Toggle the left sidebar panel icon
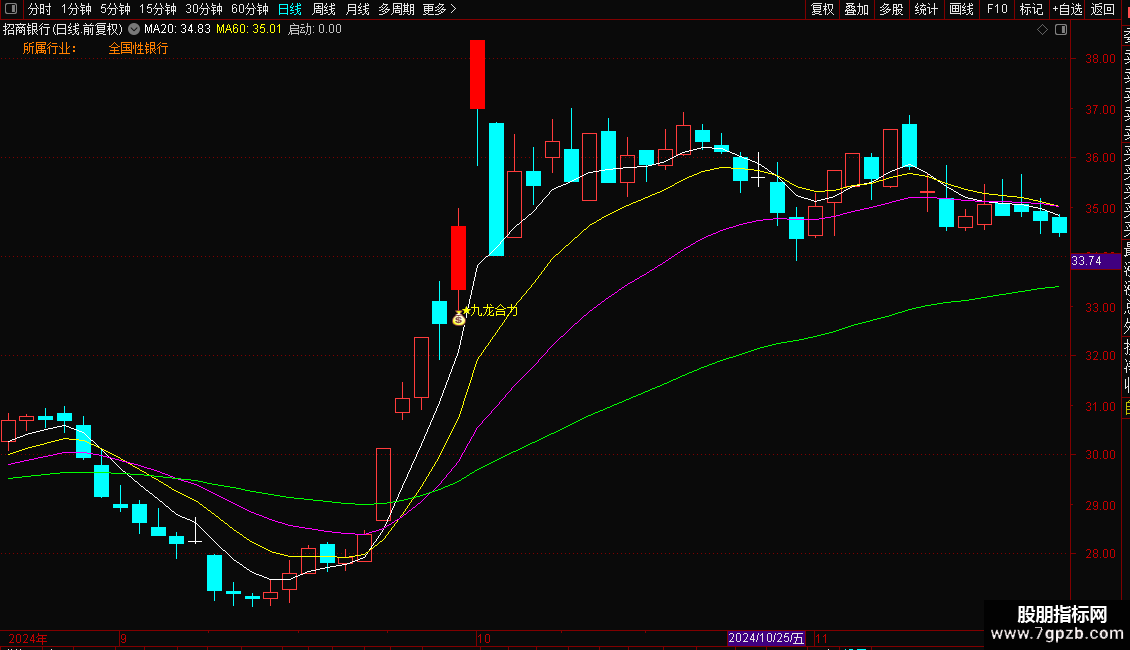This screenshot has height=650, width=1130. point(11,9)
